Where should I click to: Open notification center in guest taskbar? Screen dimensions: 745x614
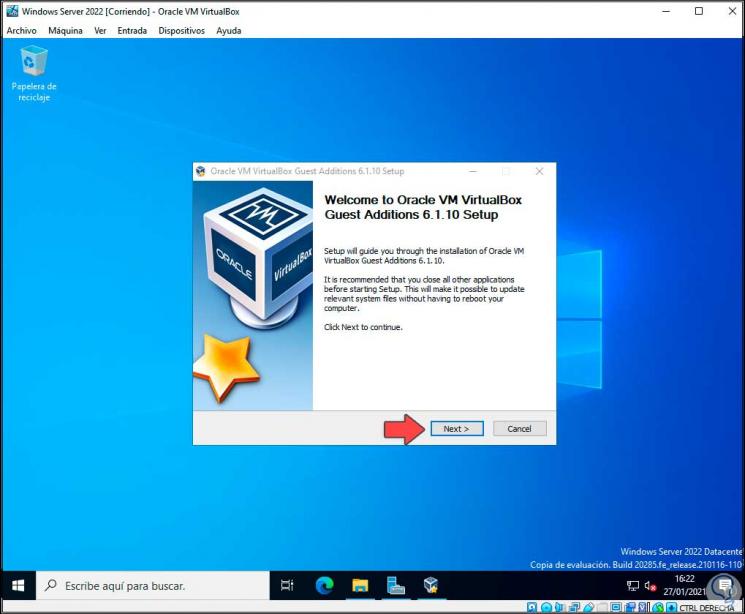(726, 585)
